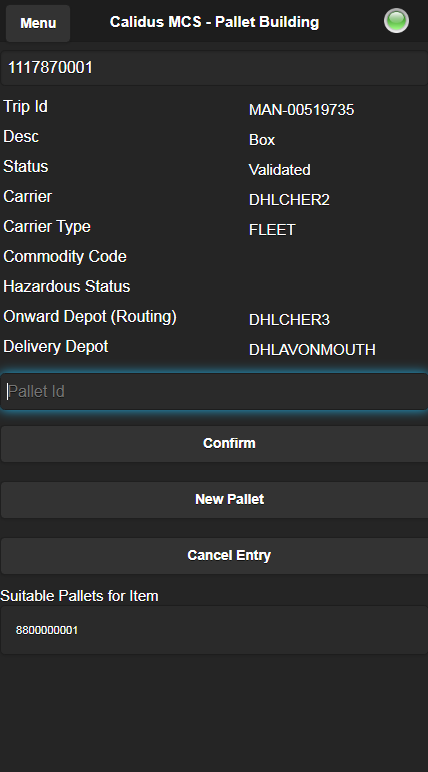Click the Onward Depot (Routing) label
This screenshot has width=428, height=772.
(x=90, y=317)
